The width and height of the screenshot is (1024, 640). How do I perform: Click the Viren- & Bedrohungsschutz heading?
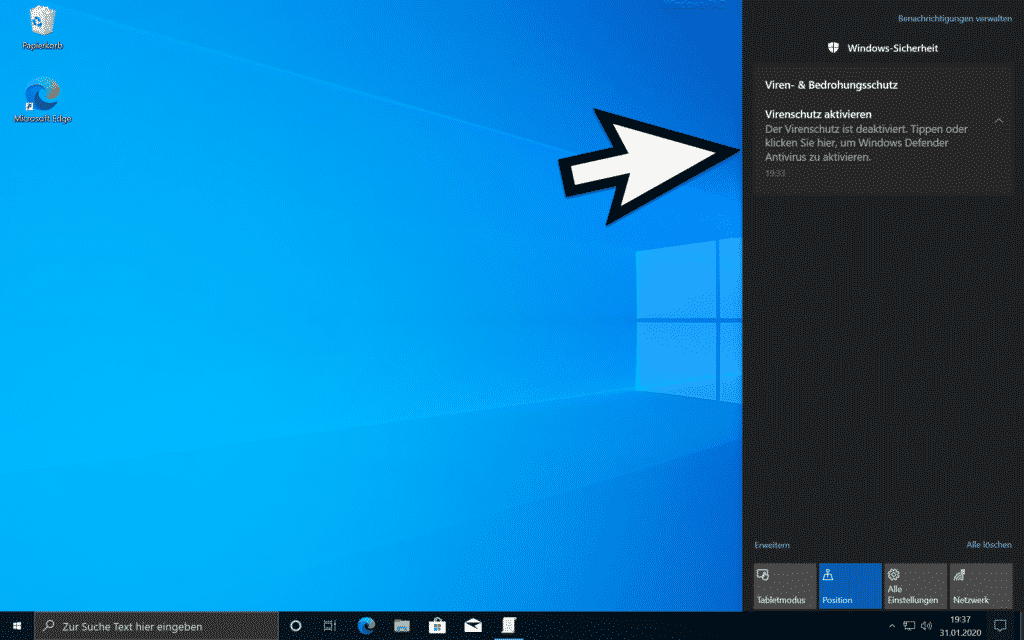tap(831, 85)
